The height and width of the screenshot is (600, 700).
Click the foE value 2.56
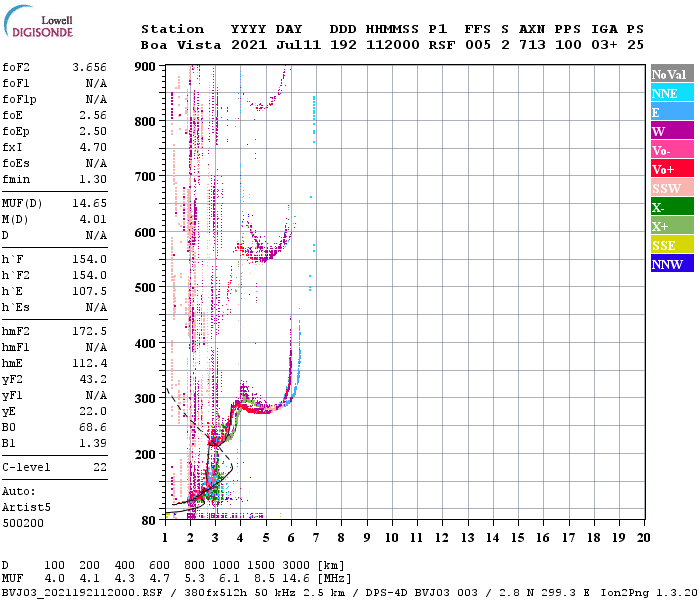point(93,115)
